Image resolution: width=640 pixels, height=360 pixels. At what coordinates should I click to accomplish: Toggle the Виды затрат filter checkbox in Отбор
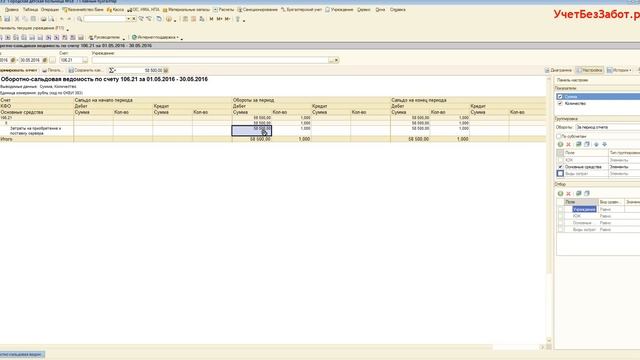tap(561, 230)
